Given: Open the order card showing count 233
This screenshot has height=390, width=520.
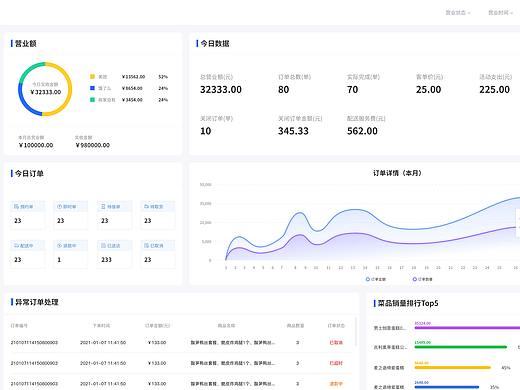Looking at the screenshot, I should pyautogui.click(x=115, y=254).
